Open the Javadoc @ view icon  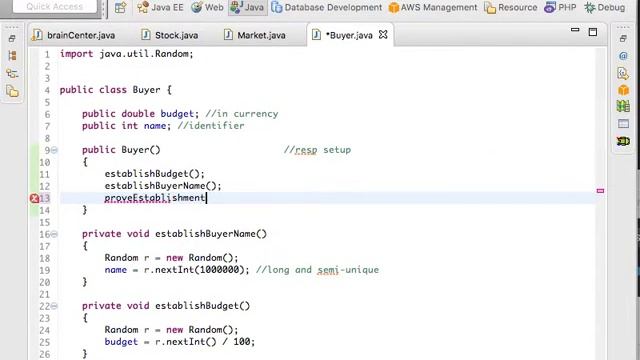click(623, 56)
